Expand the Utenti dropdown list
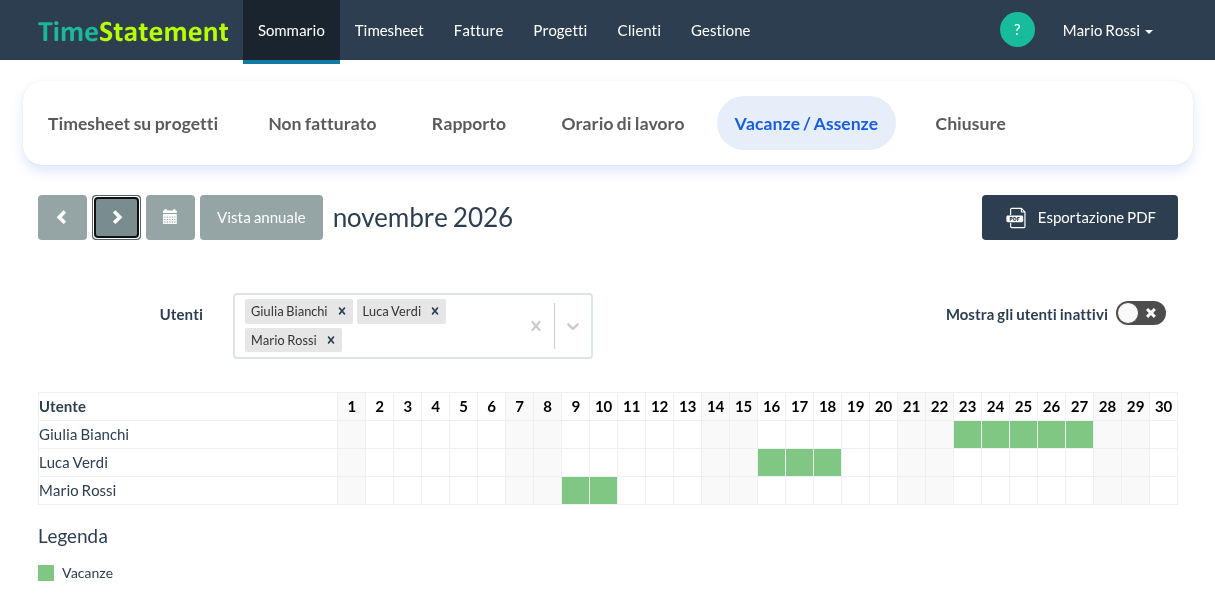The width and height of the screenshot is (1215, 610). (x=573, y=326)
